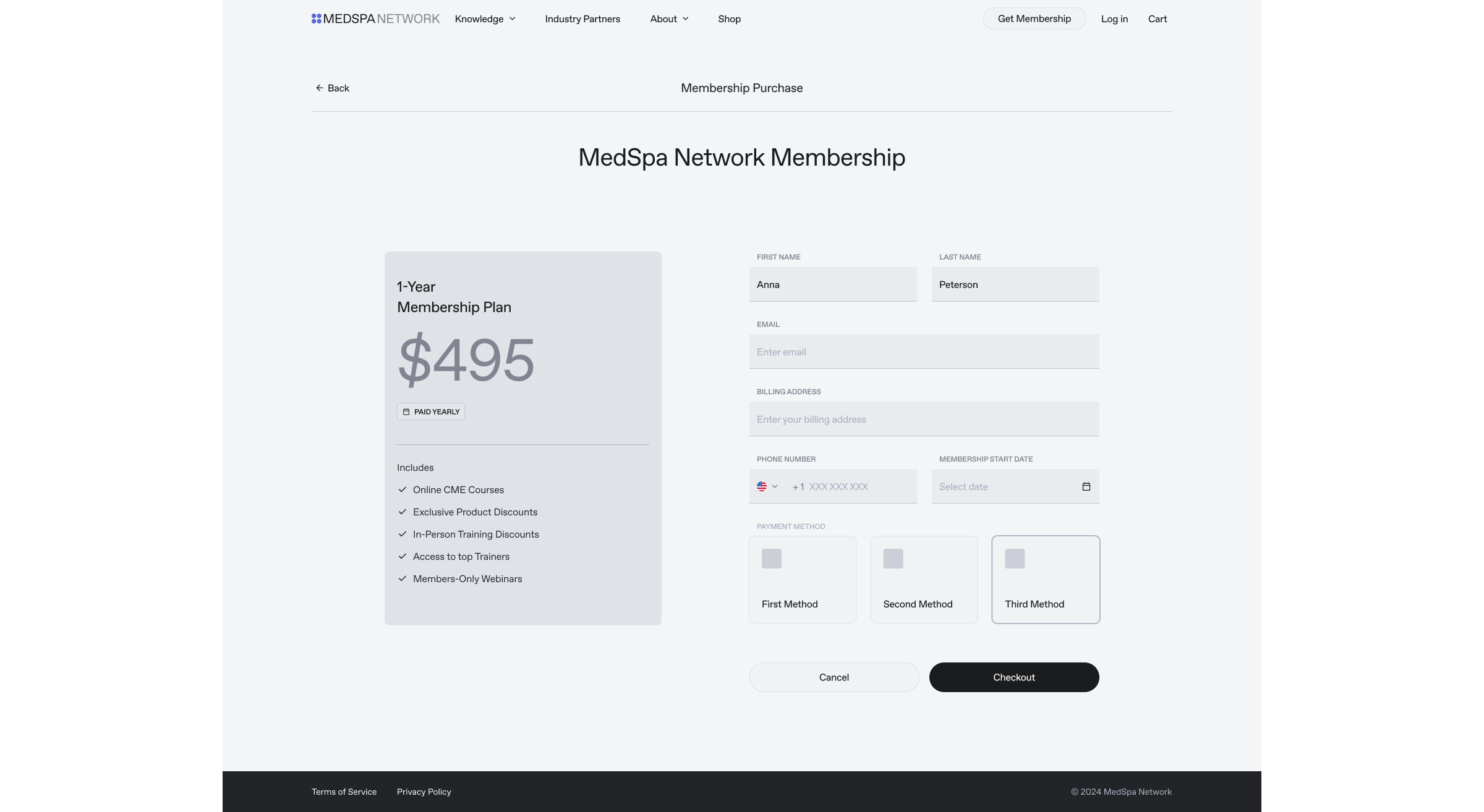Select Second Method payment option

click(x=924, y=580)
